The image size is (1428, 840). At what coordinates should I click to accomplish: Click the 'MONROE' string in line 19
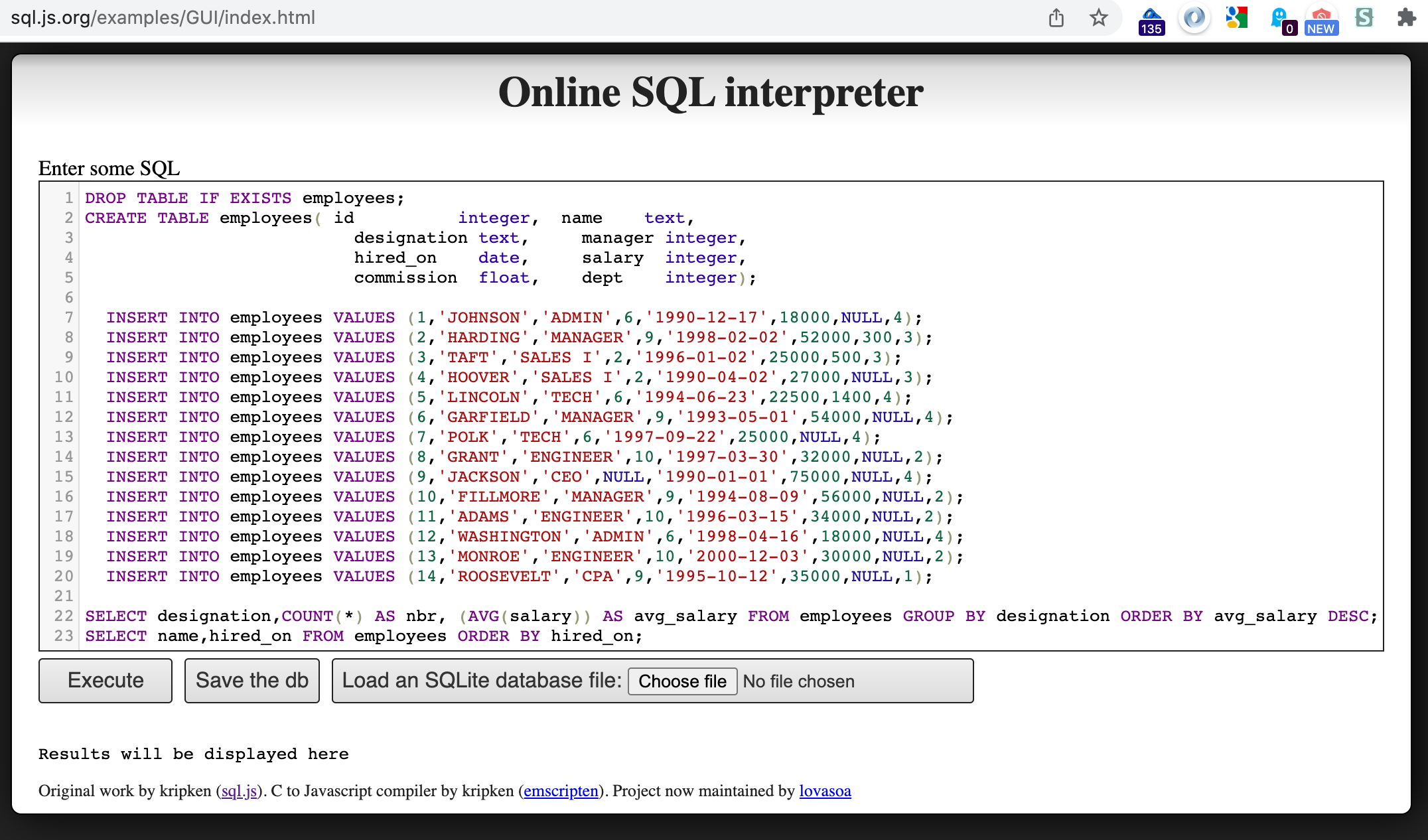pos(489,557)
